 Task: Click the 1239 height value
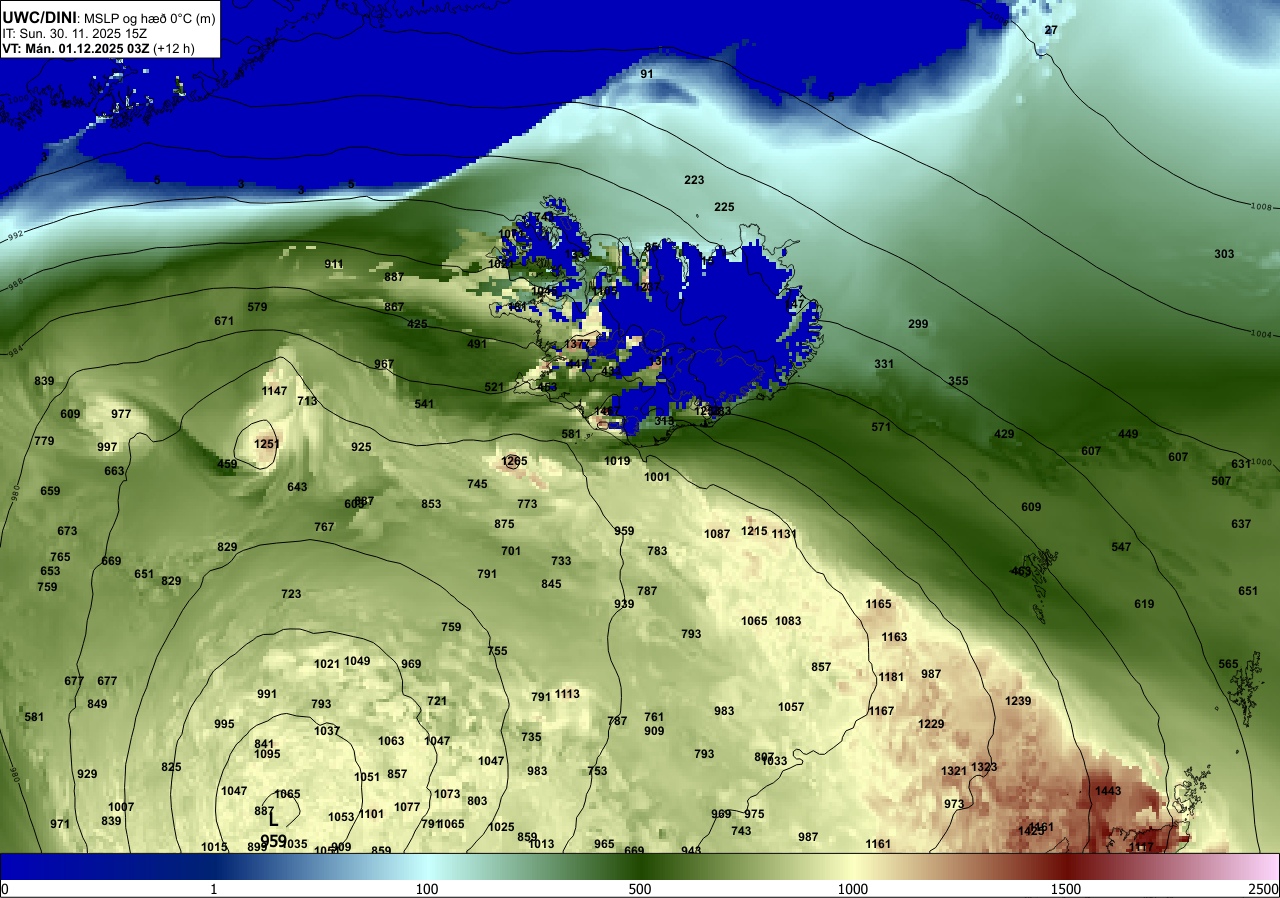(1018, 701)
